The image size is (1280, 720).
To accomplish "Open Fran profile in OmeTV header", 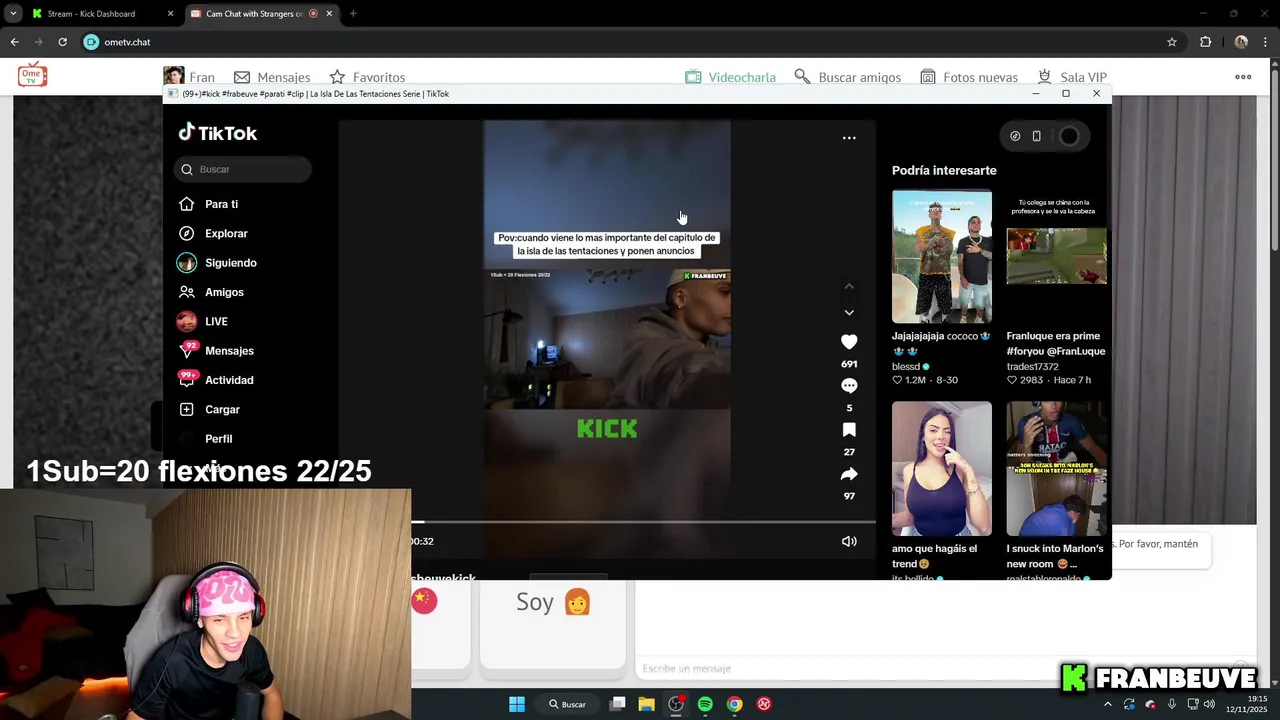I will pos(189,77).
